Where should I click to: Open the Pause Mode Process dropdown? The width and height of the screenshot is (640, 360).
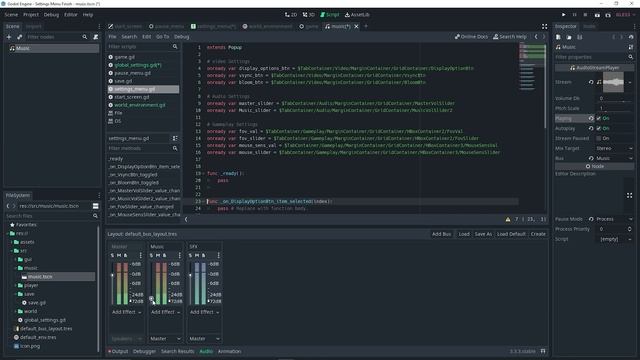[614, 219]
